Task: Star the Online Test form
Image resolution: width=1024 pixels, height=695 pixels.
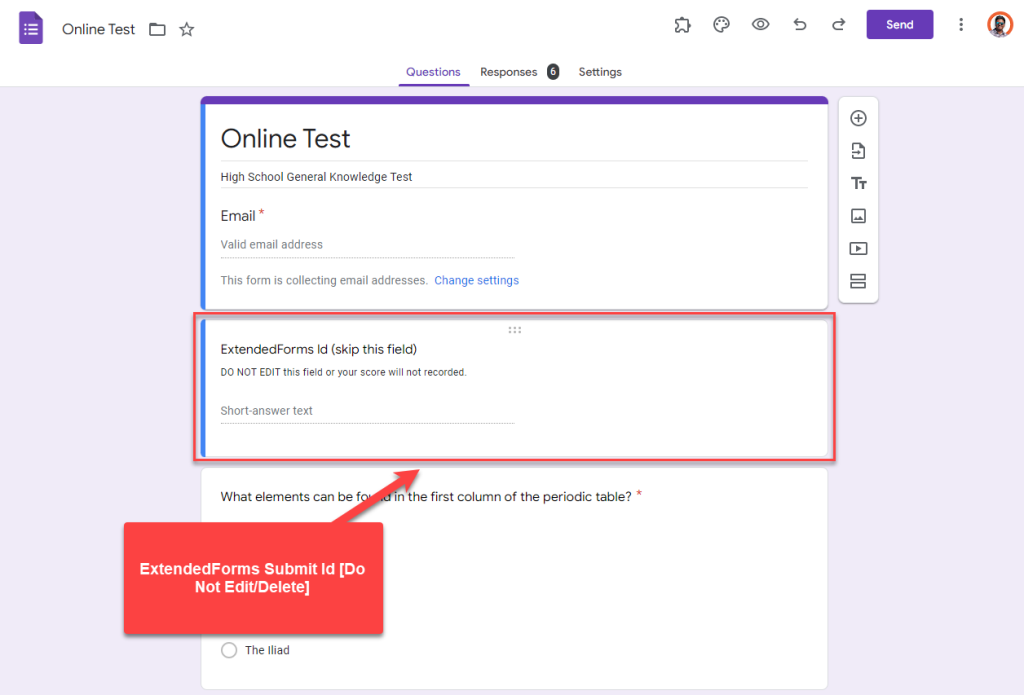Action: click(x=187, y=29)
